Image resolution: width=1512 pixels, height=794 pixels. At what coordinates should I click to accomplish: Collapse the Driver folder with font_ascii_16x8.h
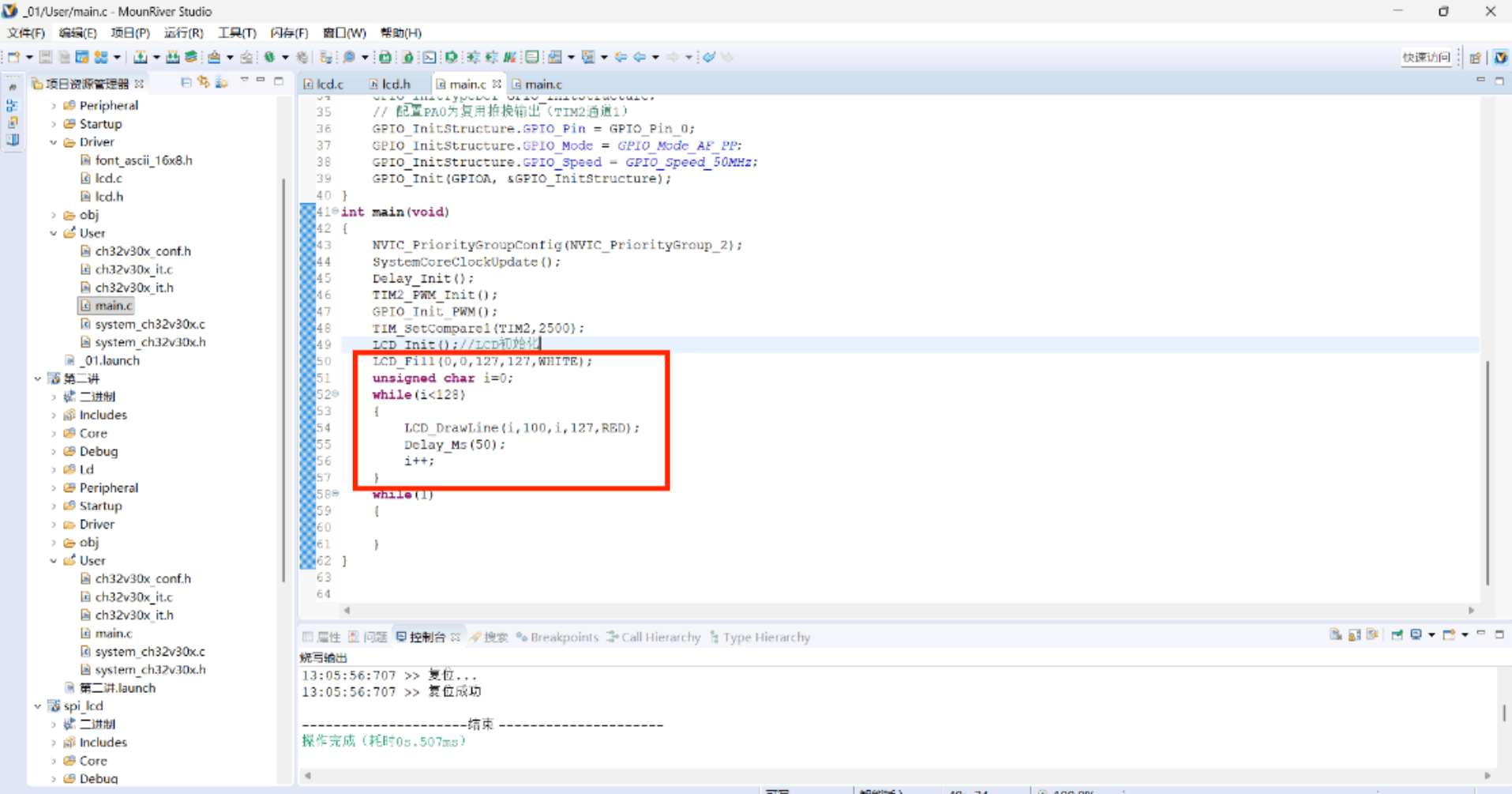(54, 142)
